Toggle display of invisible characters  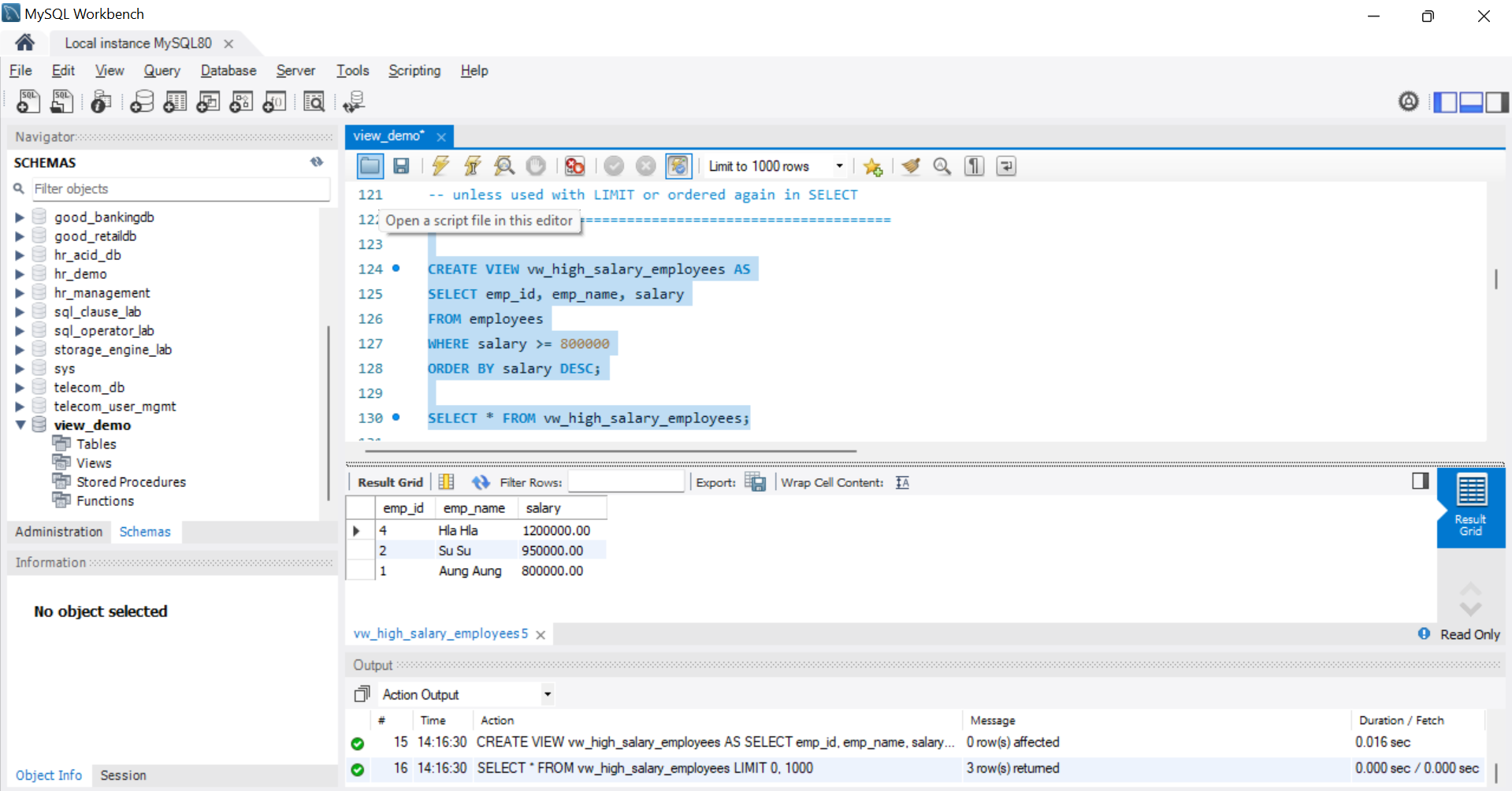[x=975, y=165]
